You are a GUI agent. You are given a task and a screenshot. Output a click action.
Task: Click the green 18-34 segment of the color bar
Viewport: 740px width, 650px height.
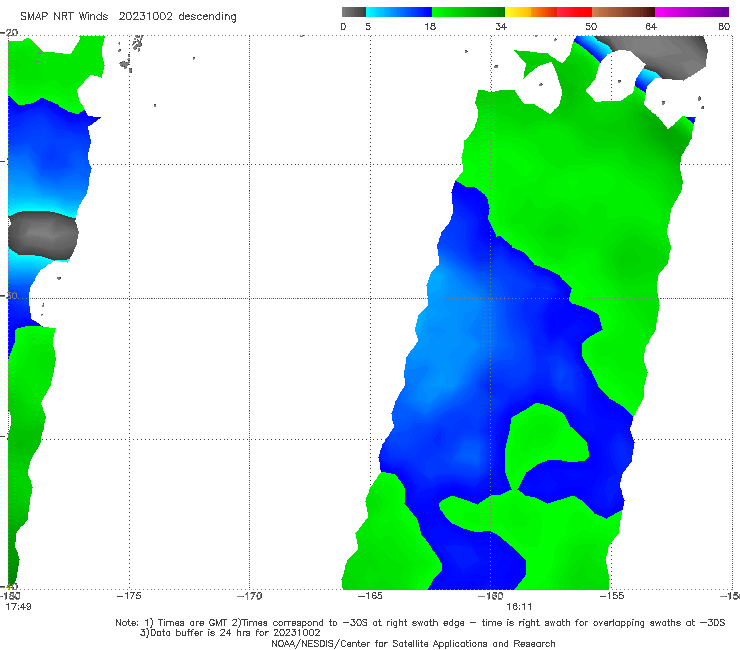coord(468,12)
